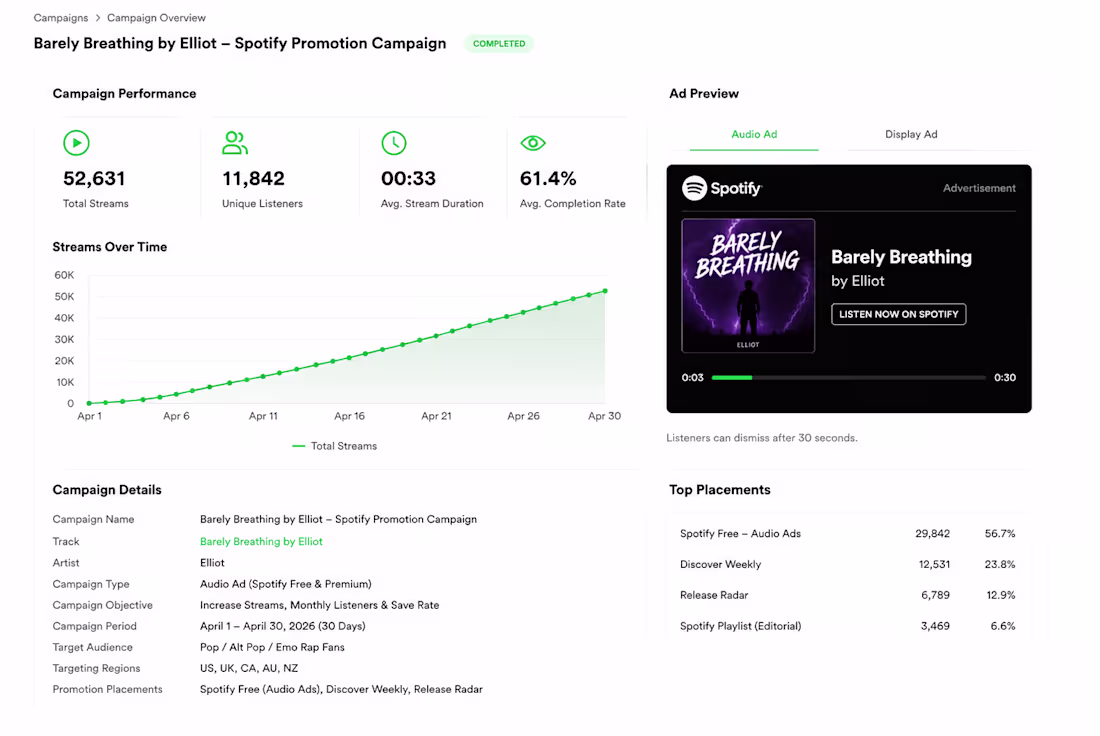Screen dimensions: 1100x736
Task: Click the 52,631 total streams value
Action: 94,179
